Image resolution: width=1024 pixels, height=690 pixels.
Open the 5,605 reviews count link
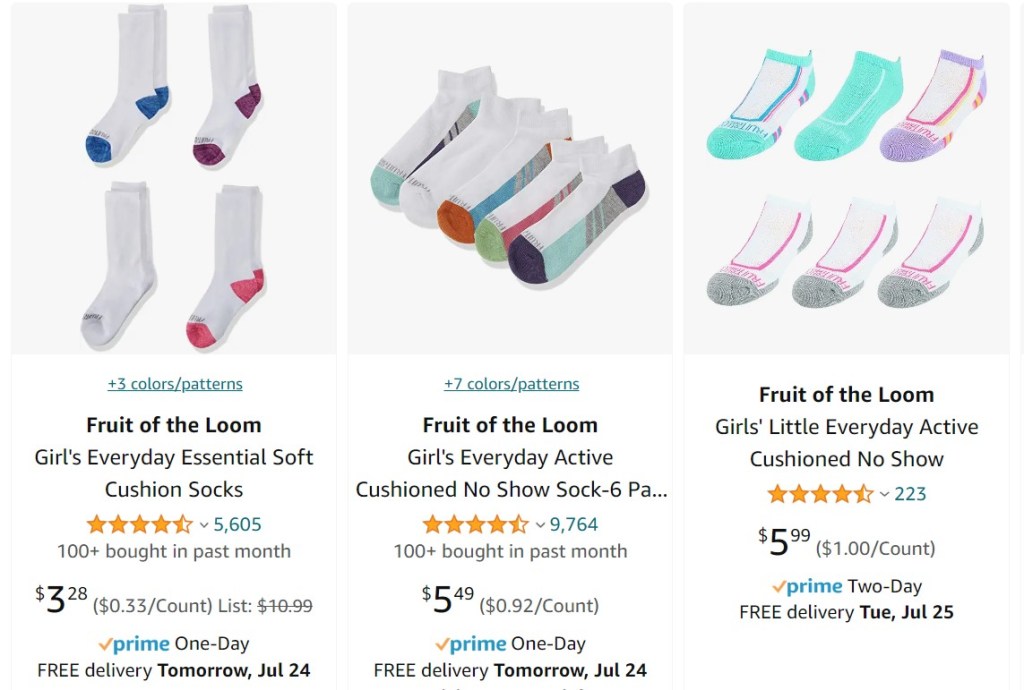coord(238,524)
